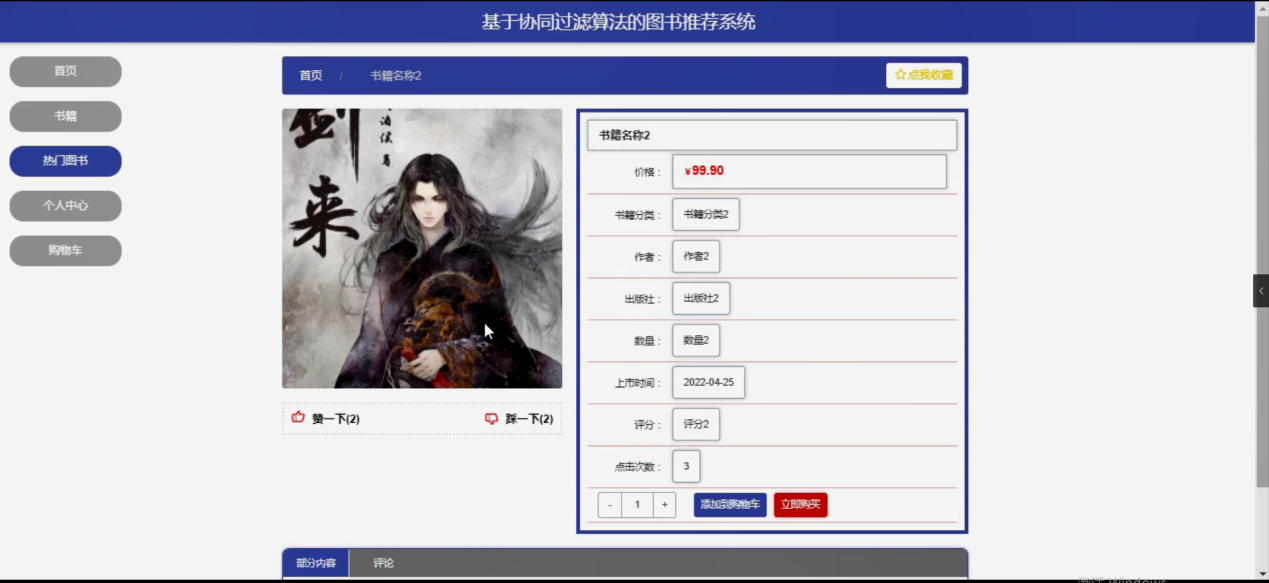
Task: Click the thumbs-down icon next to 踩一下
Action: point(491,419)
